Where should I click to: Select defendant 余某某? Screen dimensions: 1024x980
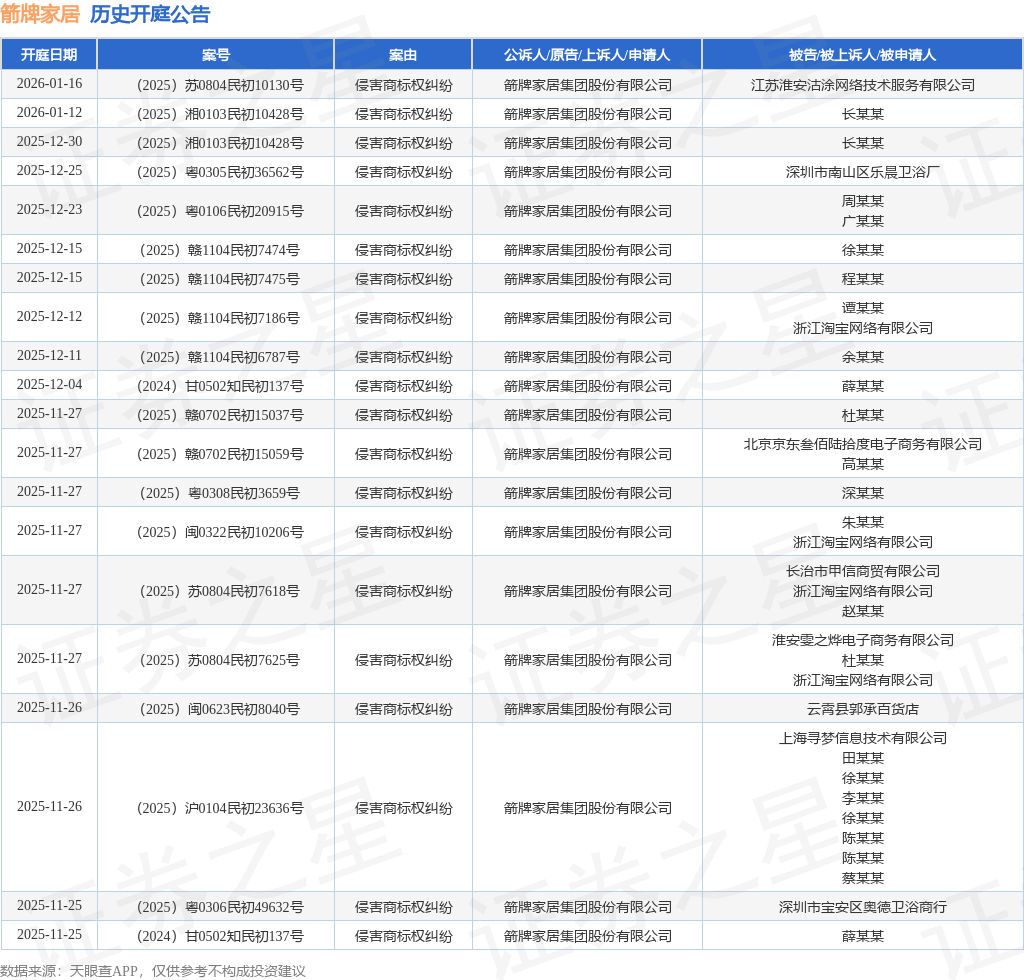pyautogui.click(x=863, y=358)
